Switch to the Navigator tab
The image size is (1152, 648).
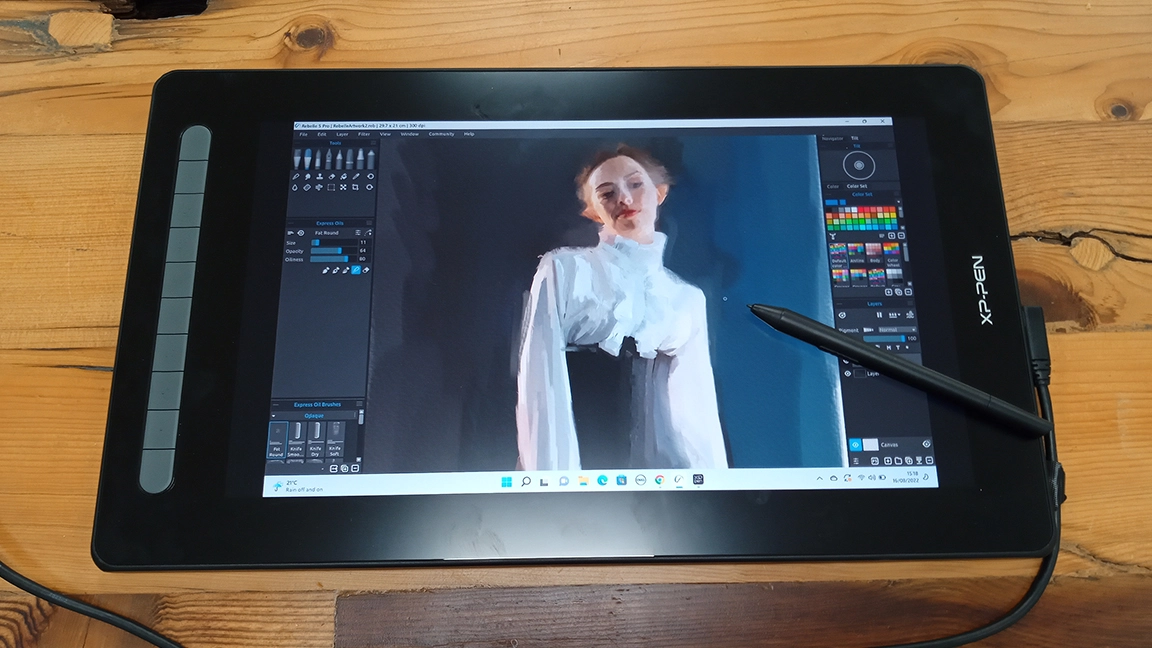tap(832, 138)
